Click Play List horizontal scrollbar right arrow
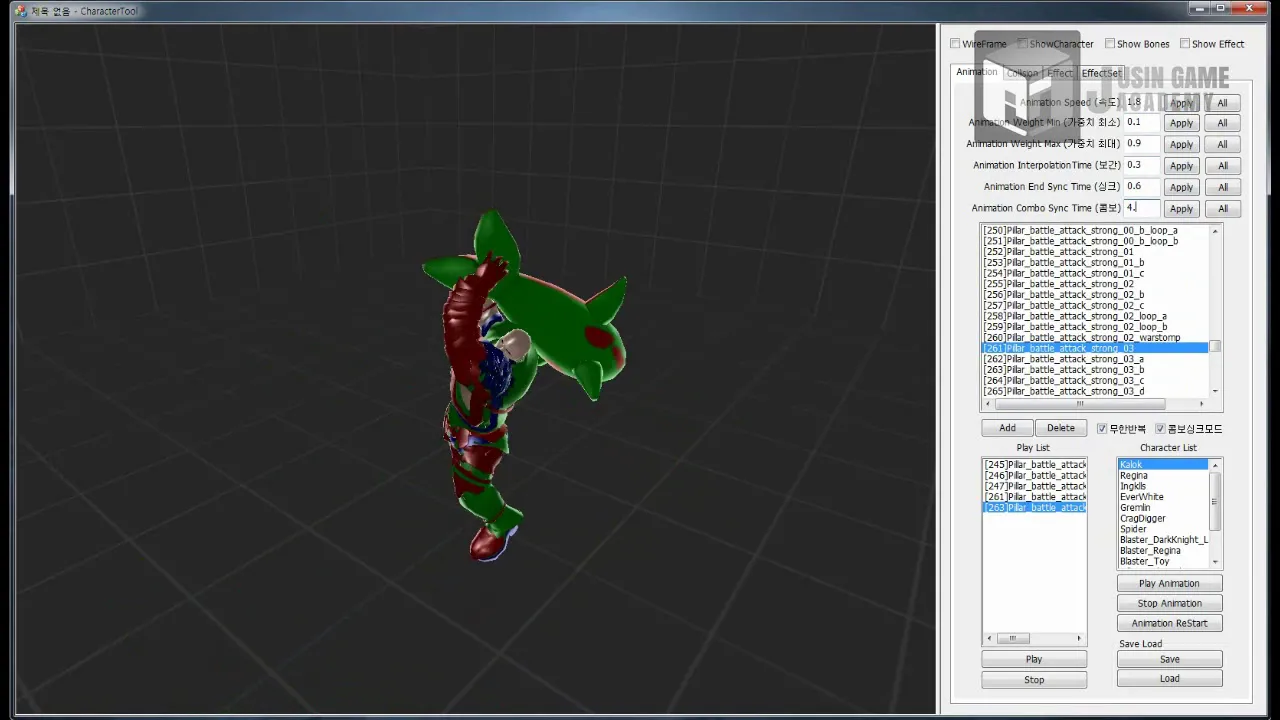This screenshot has width=1280, height=720. [1079, 638]
